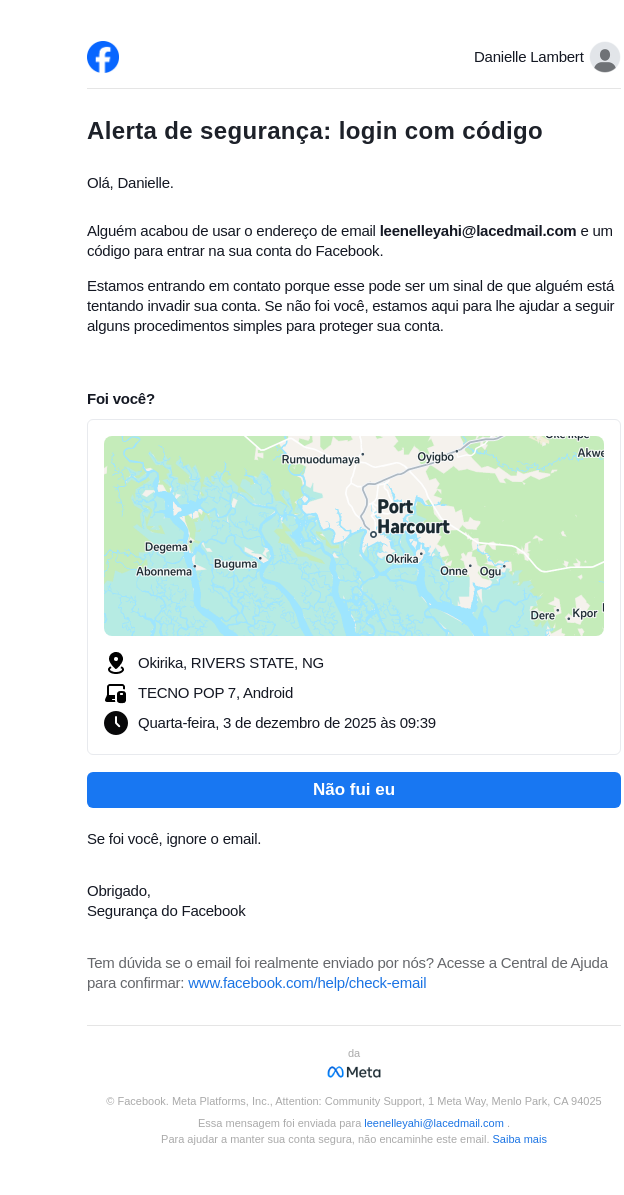Viewport: 624px width, 1195px height.
Task: Open the facebook.com/help/check-email link
Action: [307, 983]
